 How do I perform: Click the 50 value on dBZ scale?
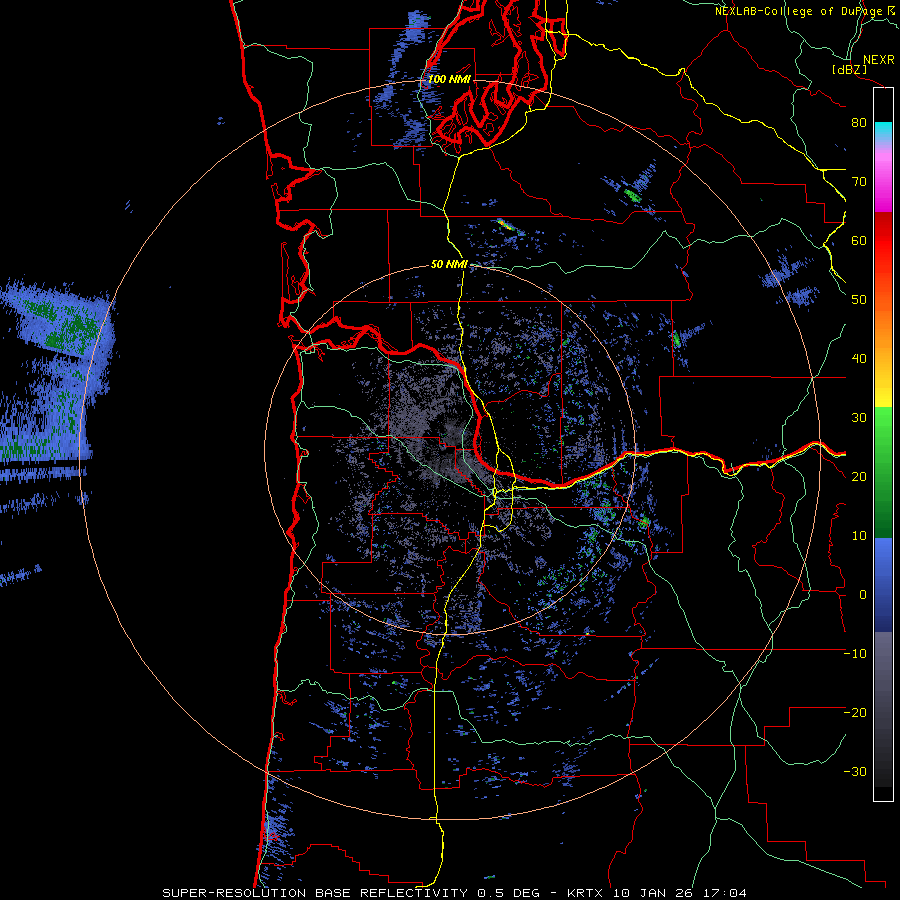coord(859,300)
